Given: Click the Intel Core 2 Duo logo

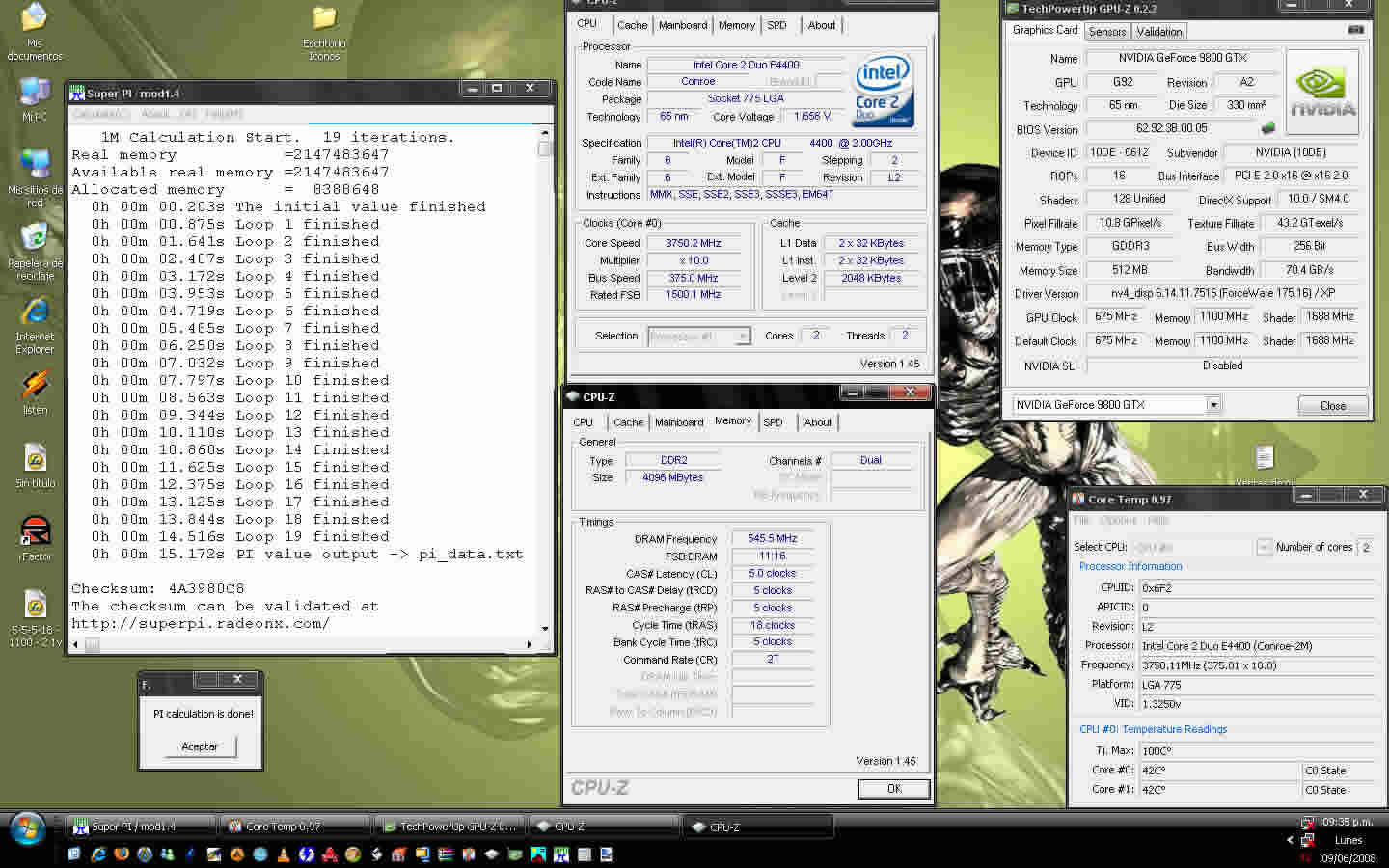Looking at the screenshot, I should coord(883,92).
